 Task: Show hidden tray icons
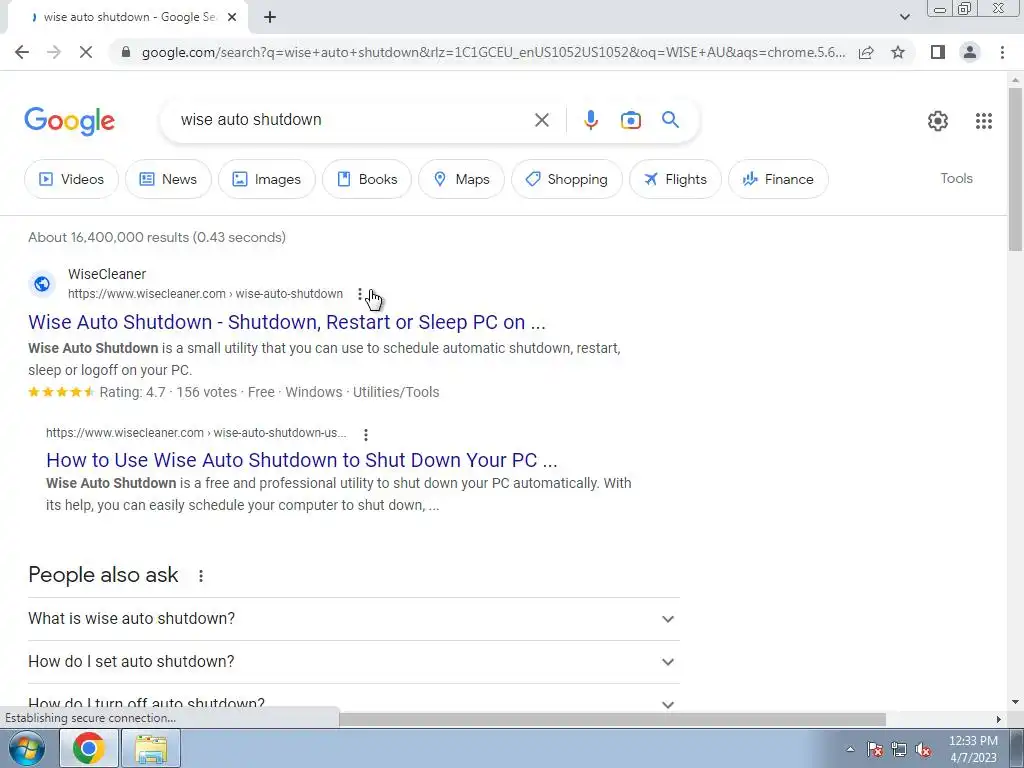coord(850,749)
